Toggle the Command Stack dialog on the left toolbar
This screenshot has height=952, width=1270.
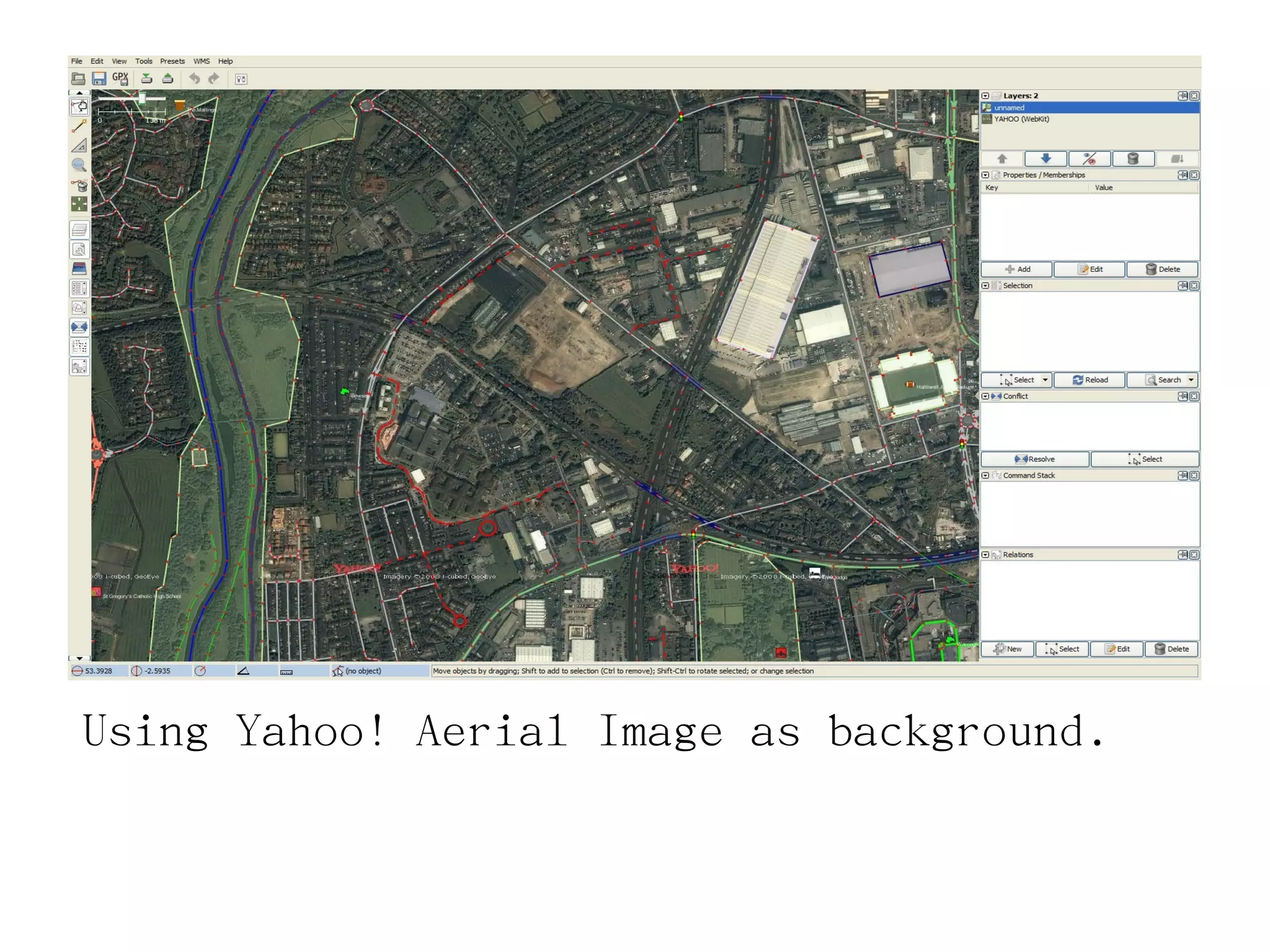(79, 347)
